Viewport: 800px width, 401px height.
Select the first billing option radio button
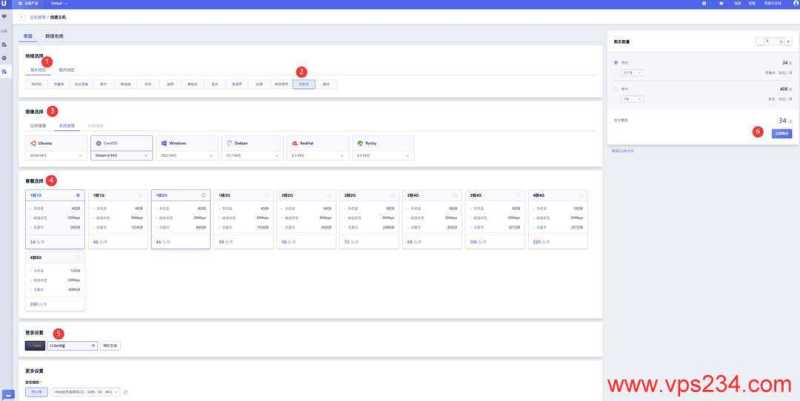[616, 63]
